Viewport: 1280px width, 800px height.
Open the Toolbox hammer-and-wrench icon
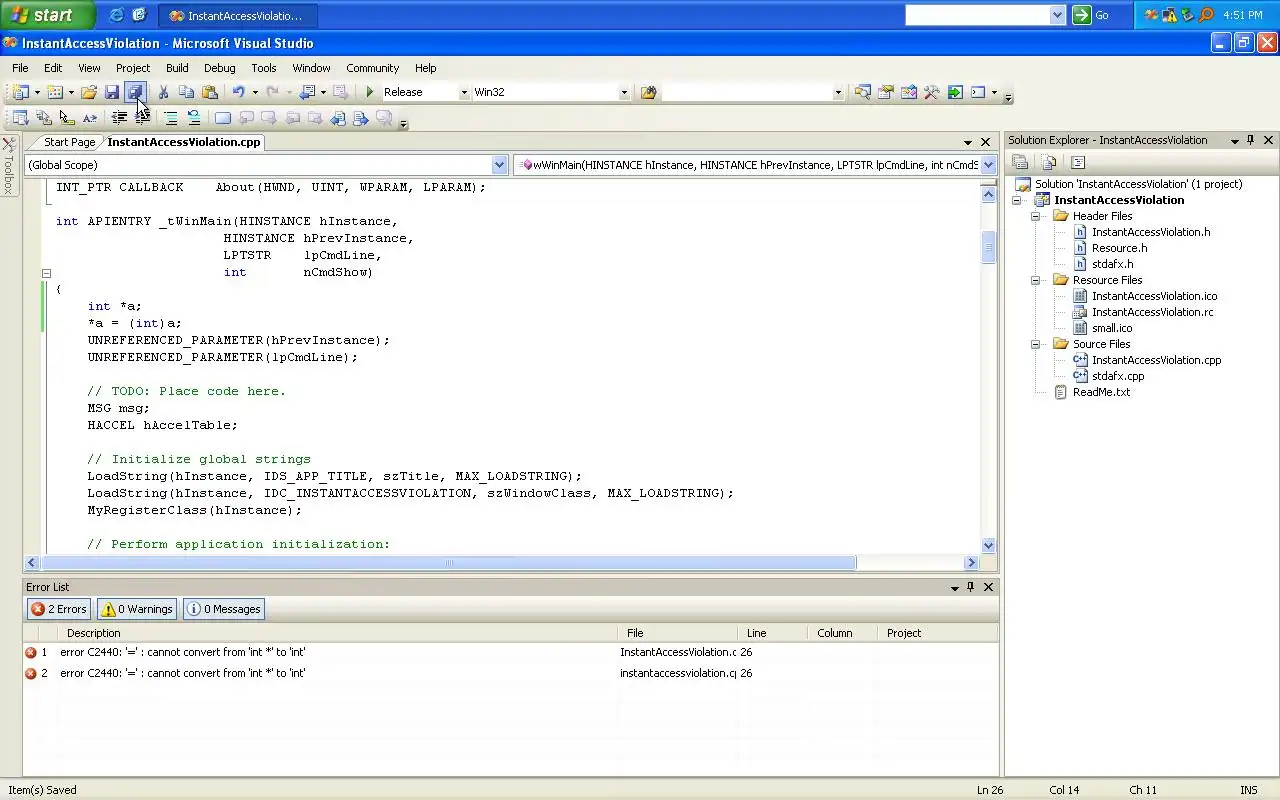(x=932, y=92)
